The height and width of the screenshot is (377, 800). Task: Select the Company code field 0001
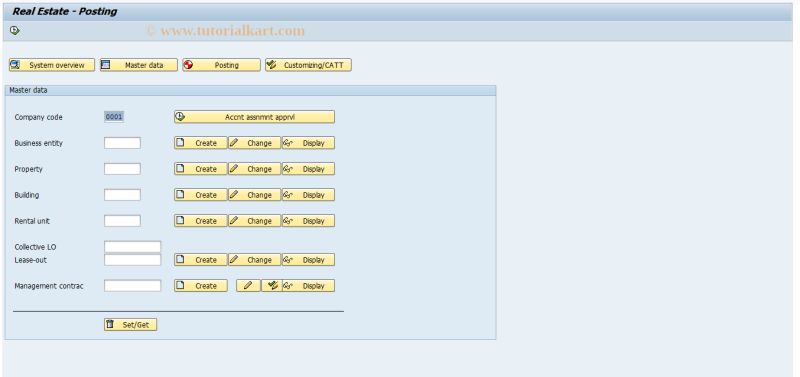[x=114, y=117]
